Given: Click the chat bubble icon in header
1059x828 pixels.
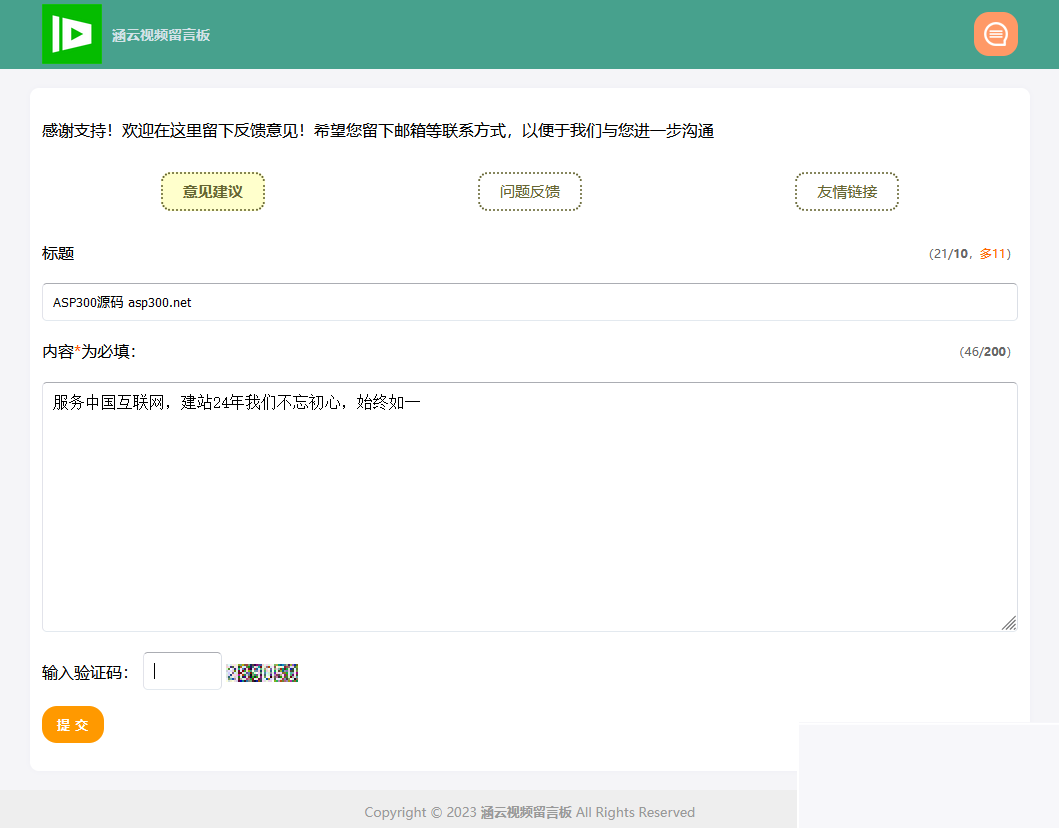Looking at the screenshot, I should point(995,33).
